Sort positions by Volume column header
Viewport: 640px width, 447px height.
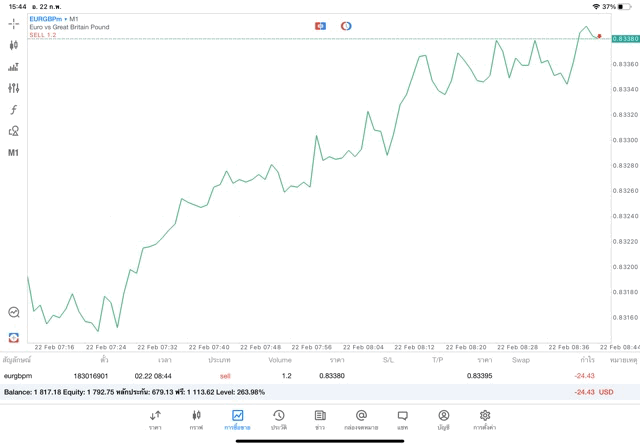pyautogui.click(x=280, y=359)
